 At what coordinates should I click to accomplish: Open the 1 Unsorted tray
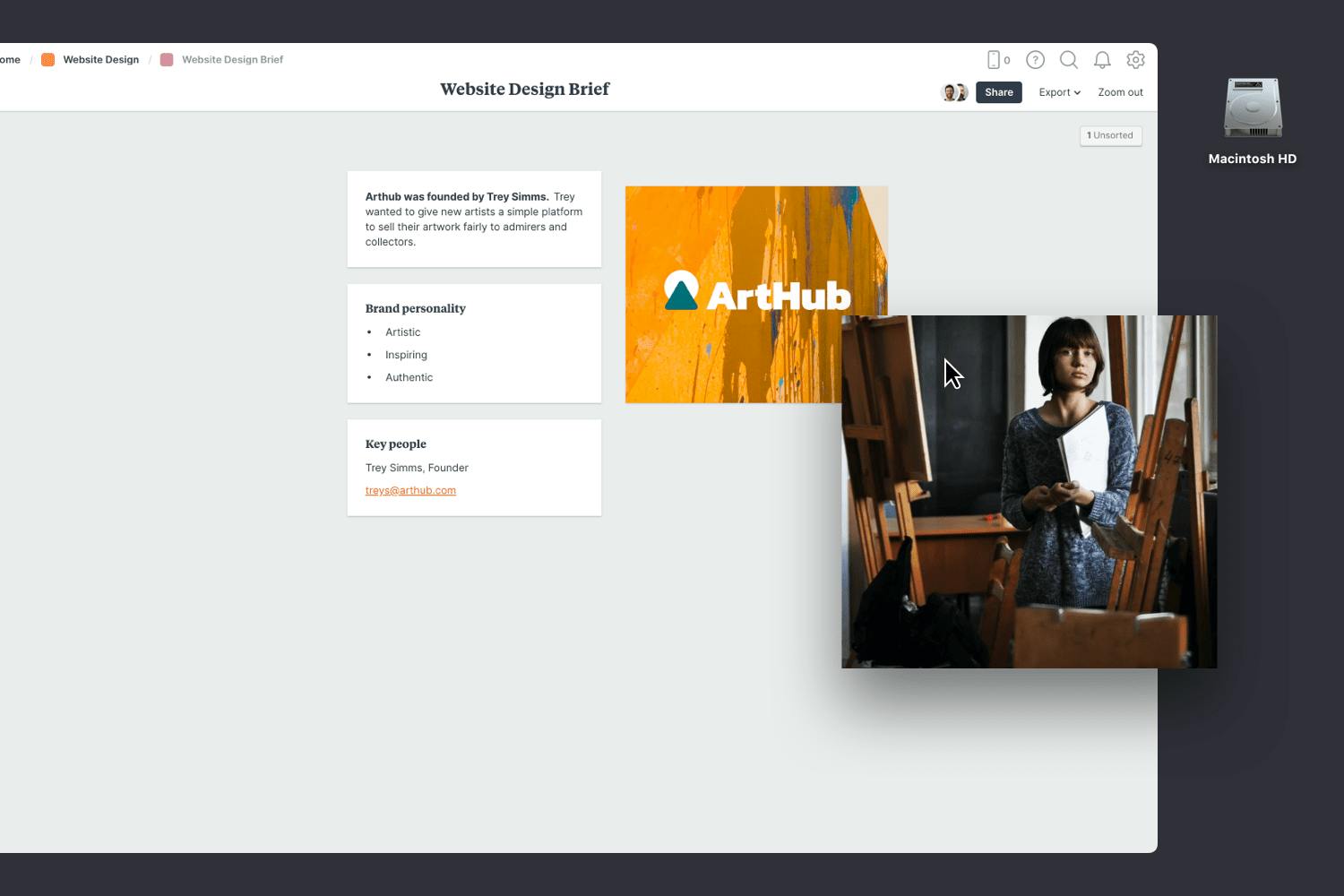pyautogui.click(x=1110, y=135)
